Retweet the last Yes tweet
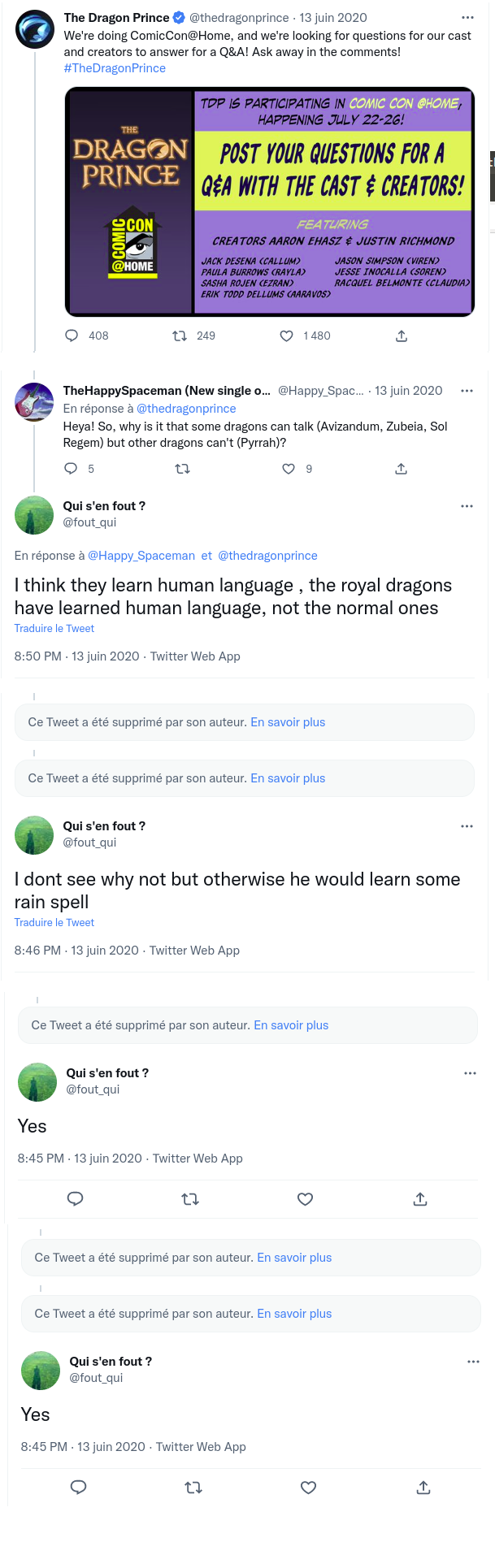 pos(193,1488)
